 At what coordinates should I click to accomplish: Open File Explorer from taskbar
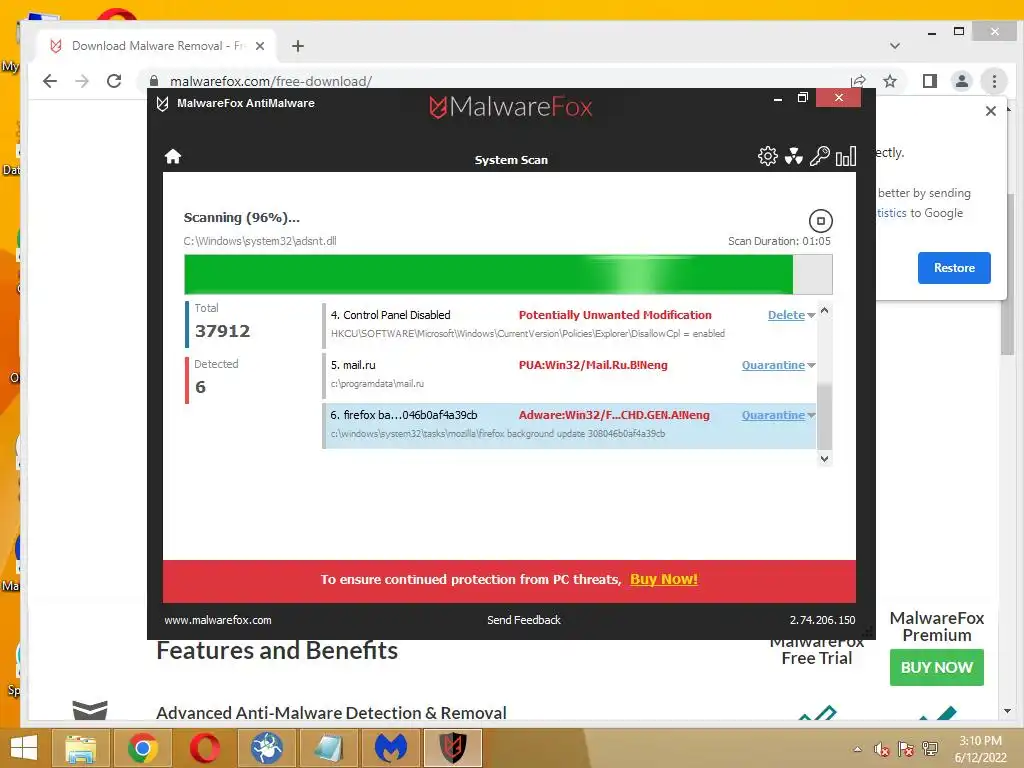point(80,748)
